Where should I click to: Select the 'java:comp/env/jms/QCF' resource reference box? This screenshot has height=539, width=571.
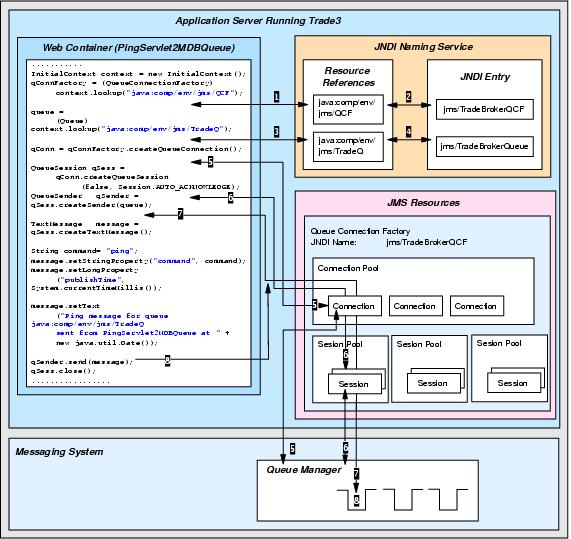tap(348, 109)
